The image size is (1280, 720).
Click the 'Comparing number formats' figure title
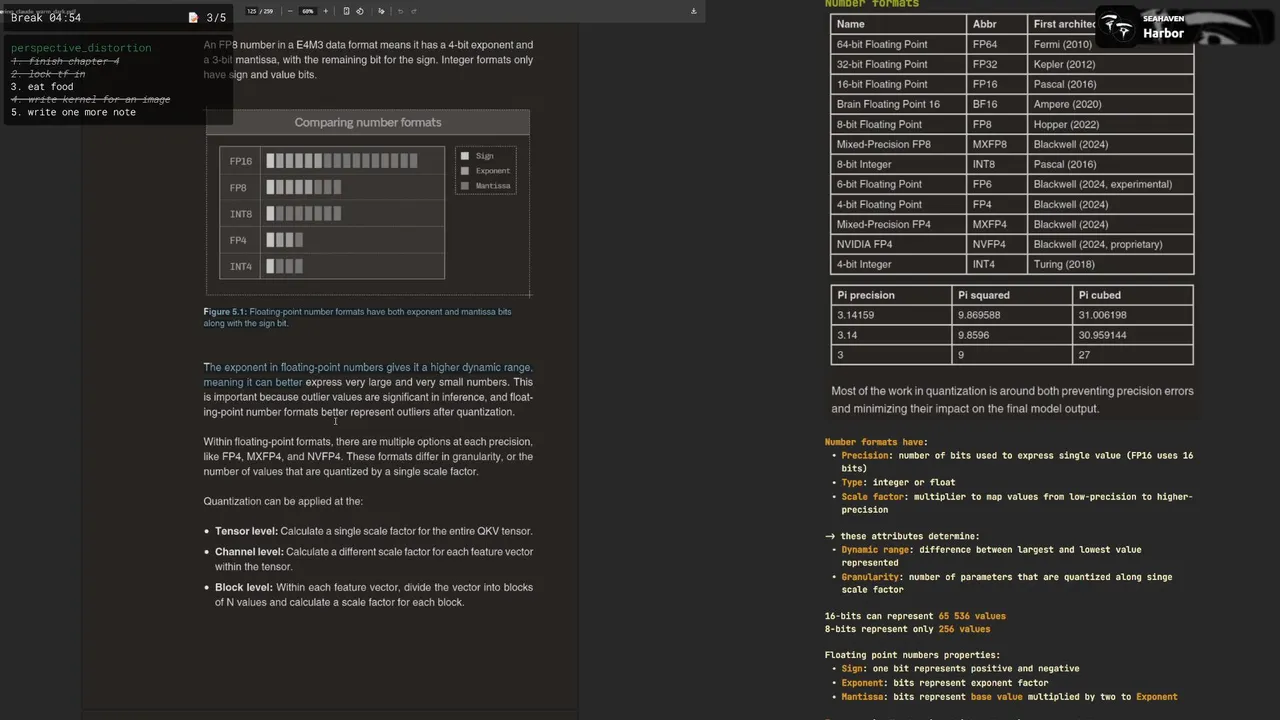(x=367, y=122)
